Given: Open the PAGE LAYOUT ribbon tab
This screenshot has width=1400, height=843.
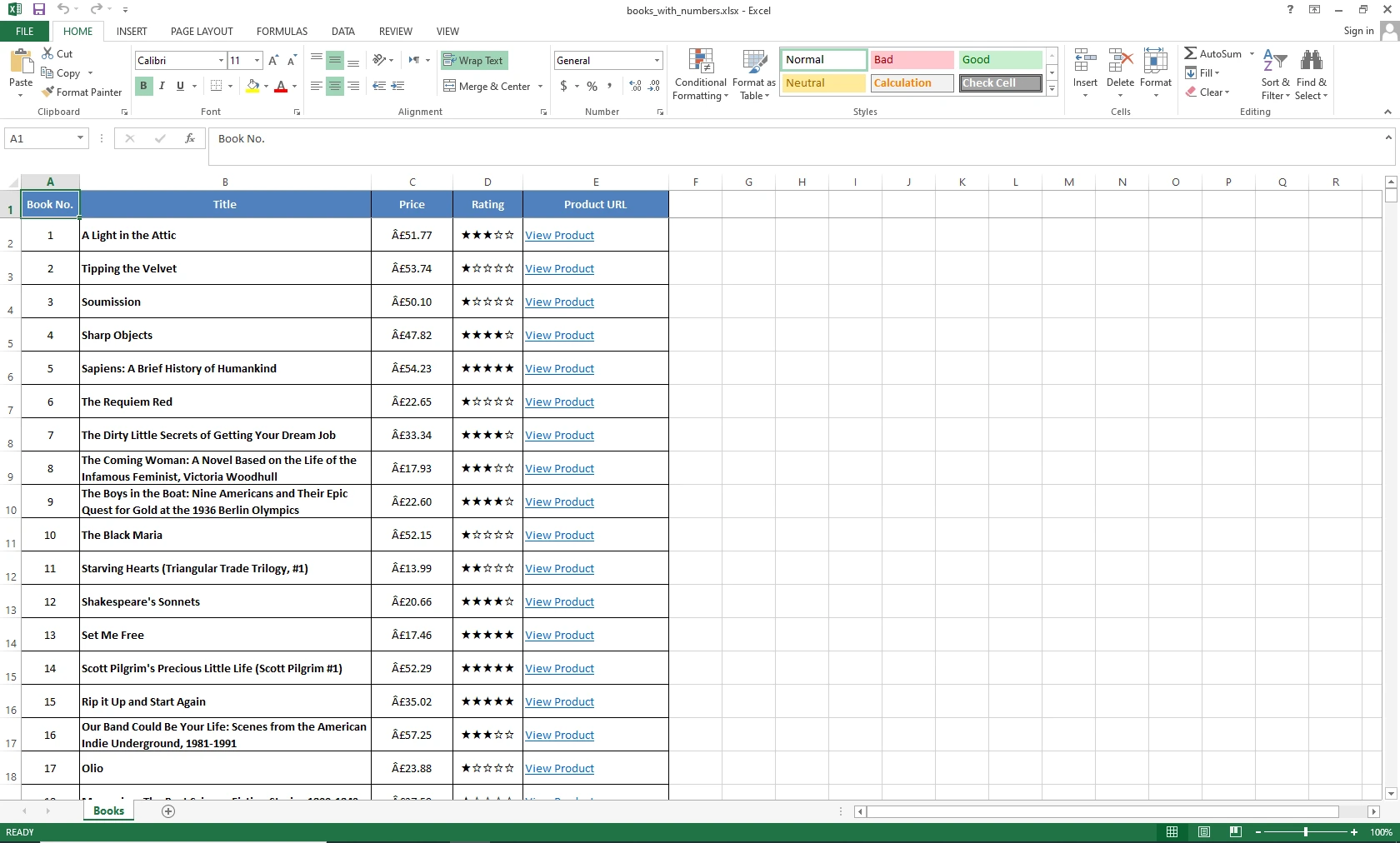Looking at the screenshot, I should coord(202,32).
